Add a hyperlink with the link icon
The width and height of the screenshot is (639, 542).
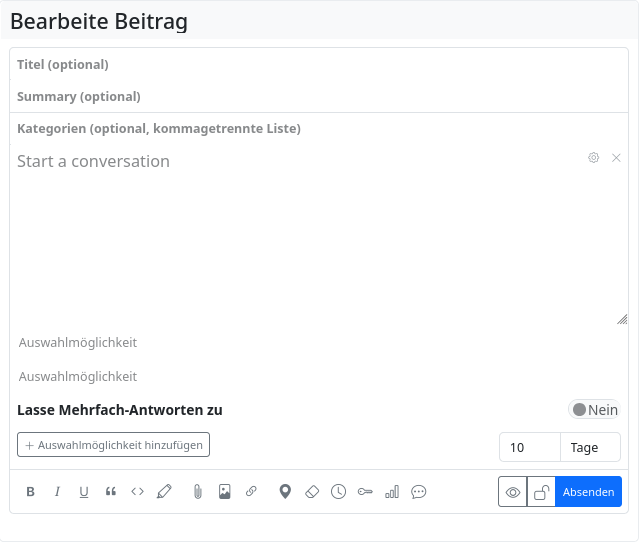click(251, 492)
